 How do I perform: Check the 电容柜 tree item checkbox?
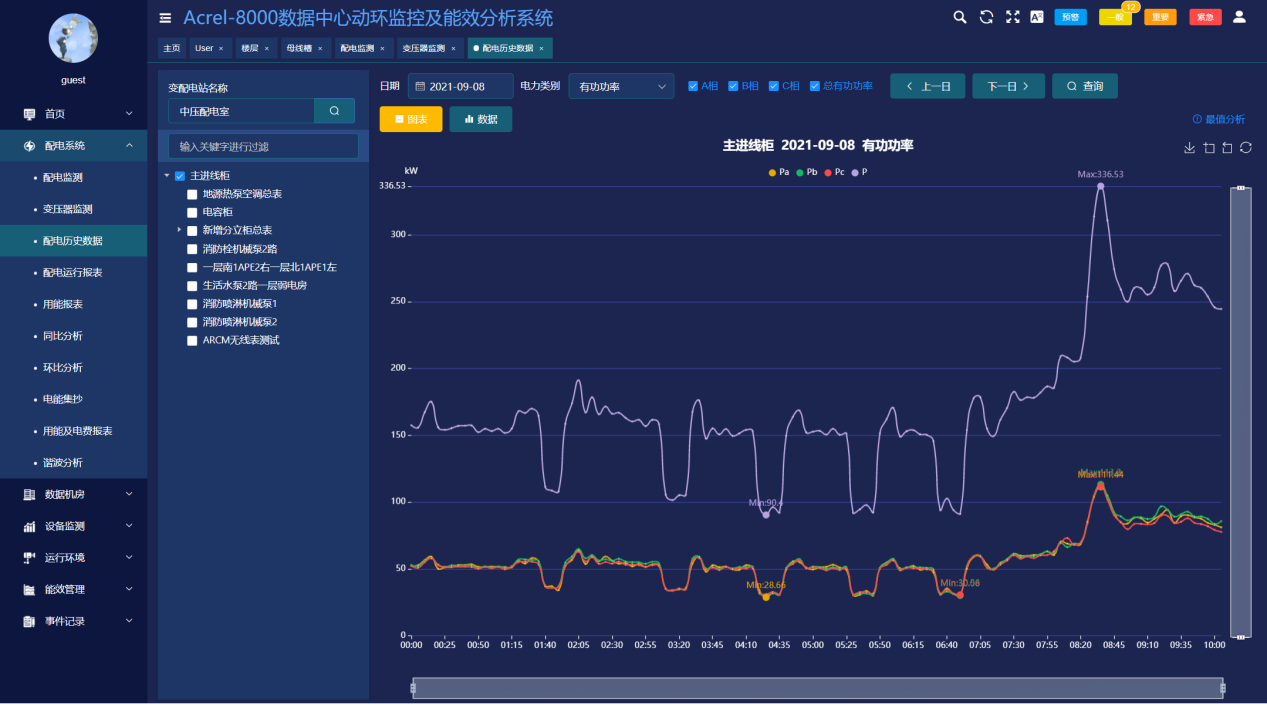coord(192,211)
